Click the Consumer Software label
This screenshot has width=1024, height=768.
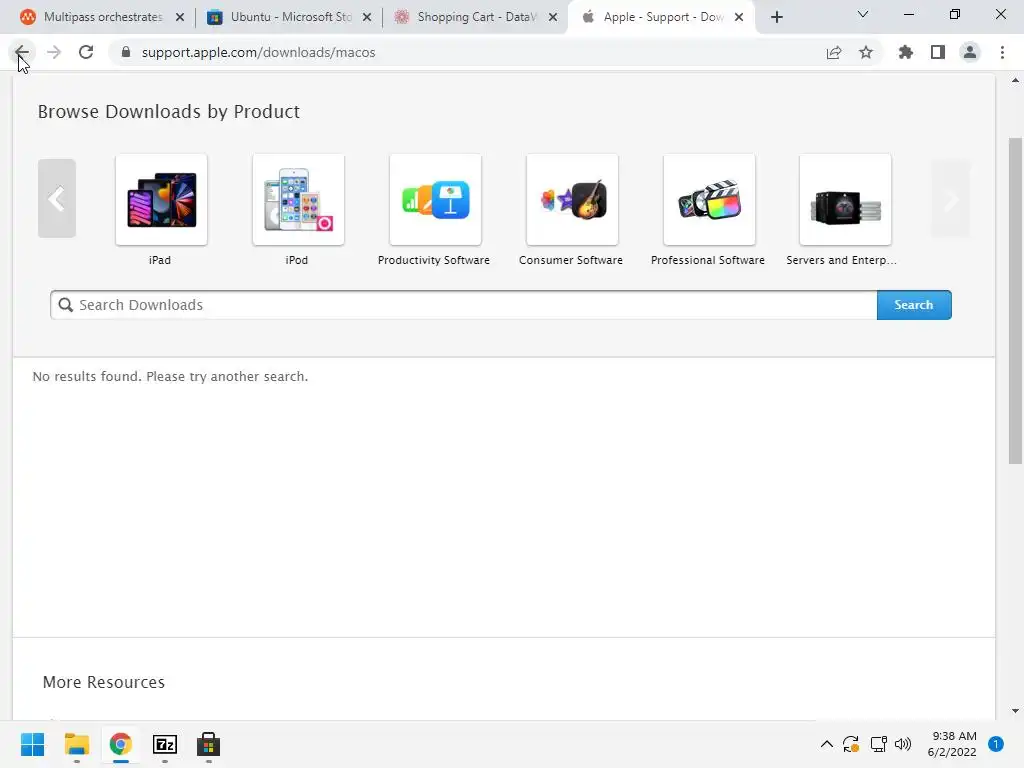(571, 260)
